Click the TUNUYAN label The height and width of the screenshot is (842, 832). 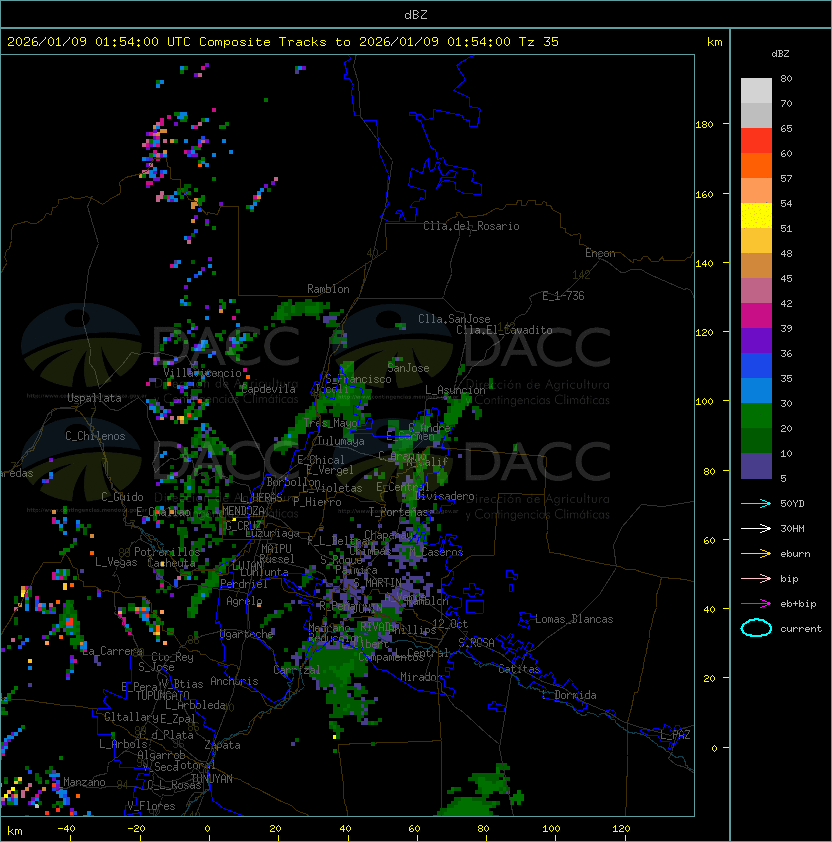tap(212, 778)
